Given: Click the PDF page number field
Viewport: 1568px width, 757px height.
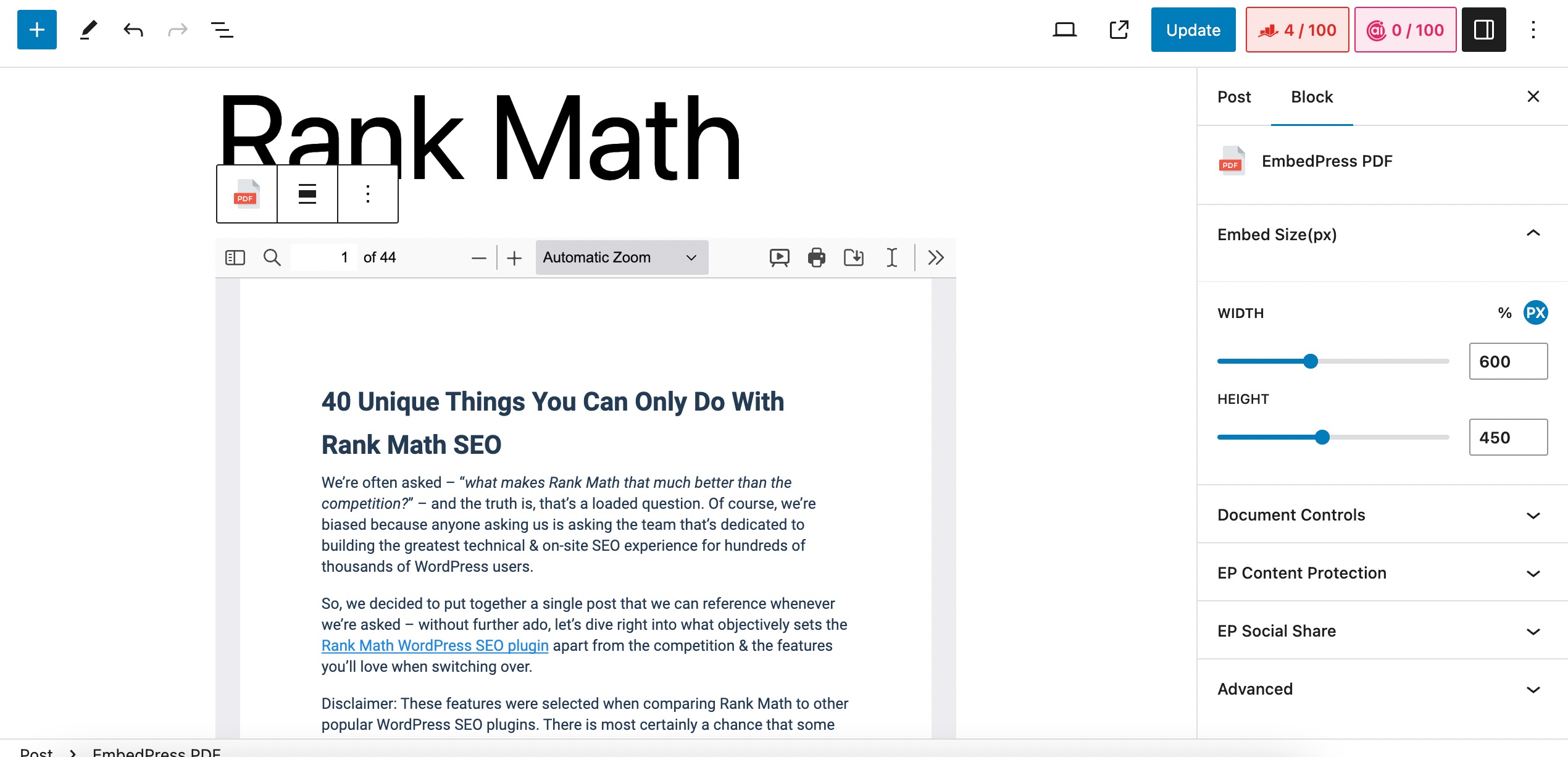Looking at the screenshot, I should (324, 257).
